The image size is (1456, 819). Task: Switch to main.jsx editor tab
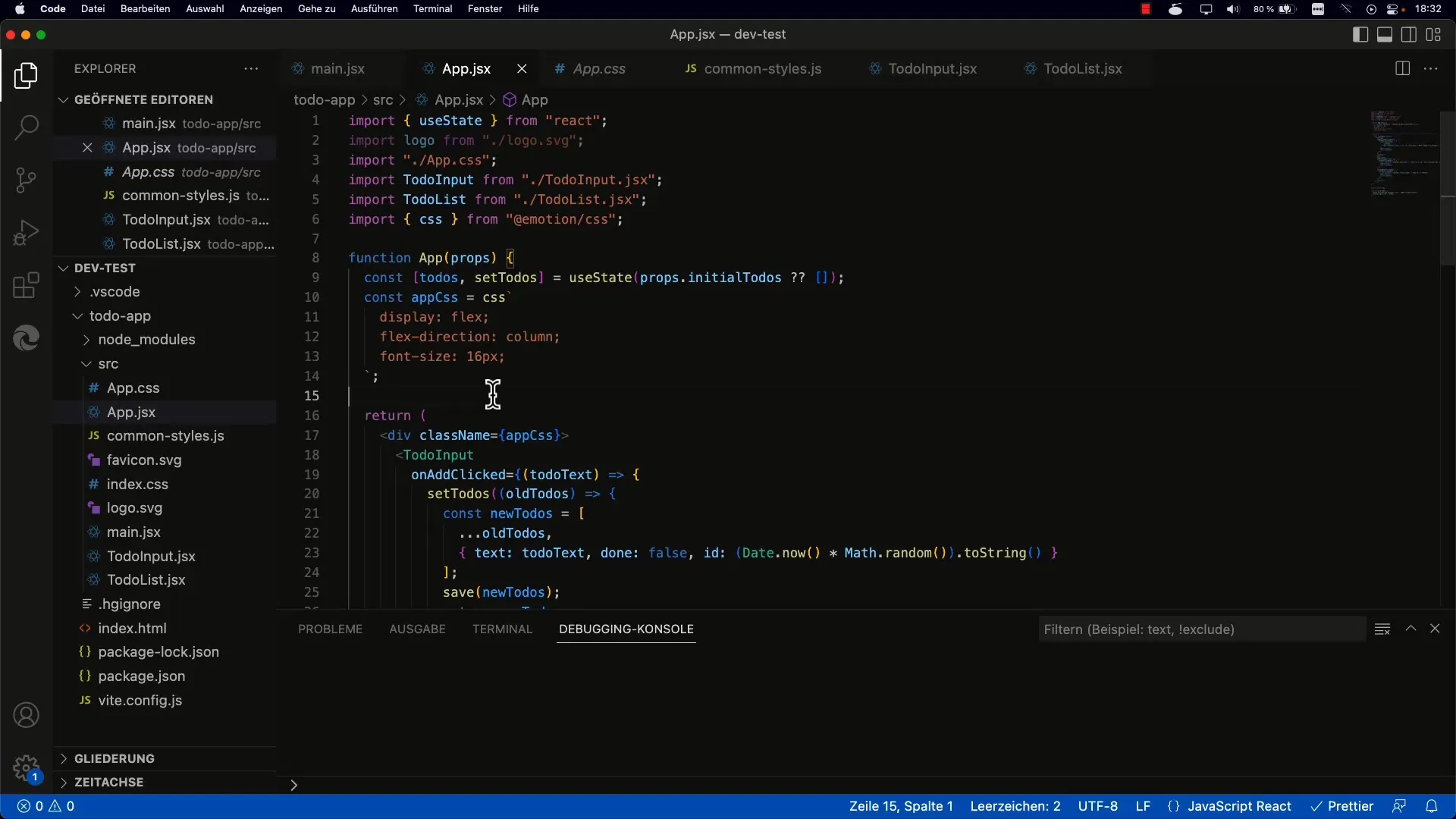pyautogui.click(x=337, y=68)
